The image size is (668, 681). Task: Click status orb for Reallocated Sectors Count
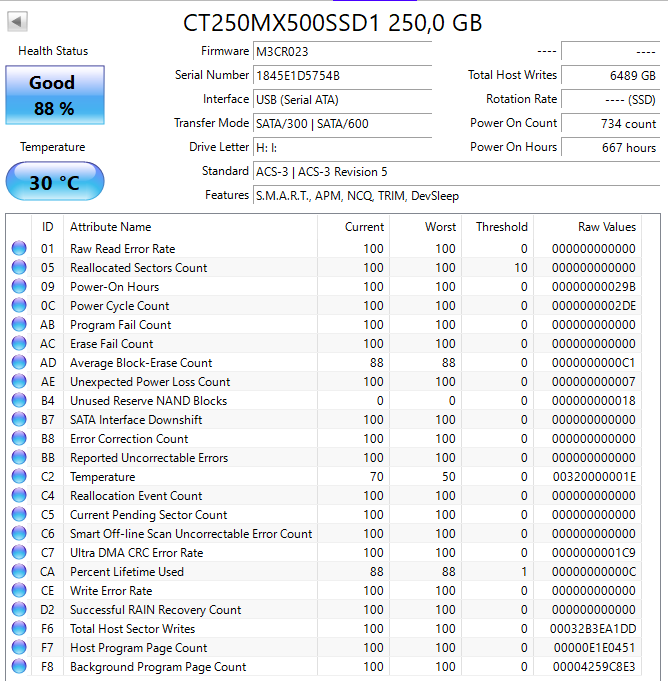pos(19,268)
